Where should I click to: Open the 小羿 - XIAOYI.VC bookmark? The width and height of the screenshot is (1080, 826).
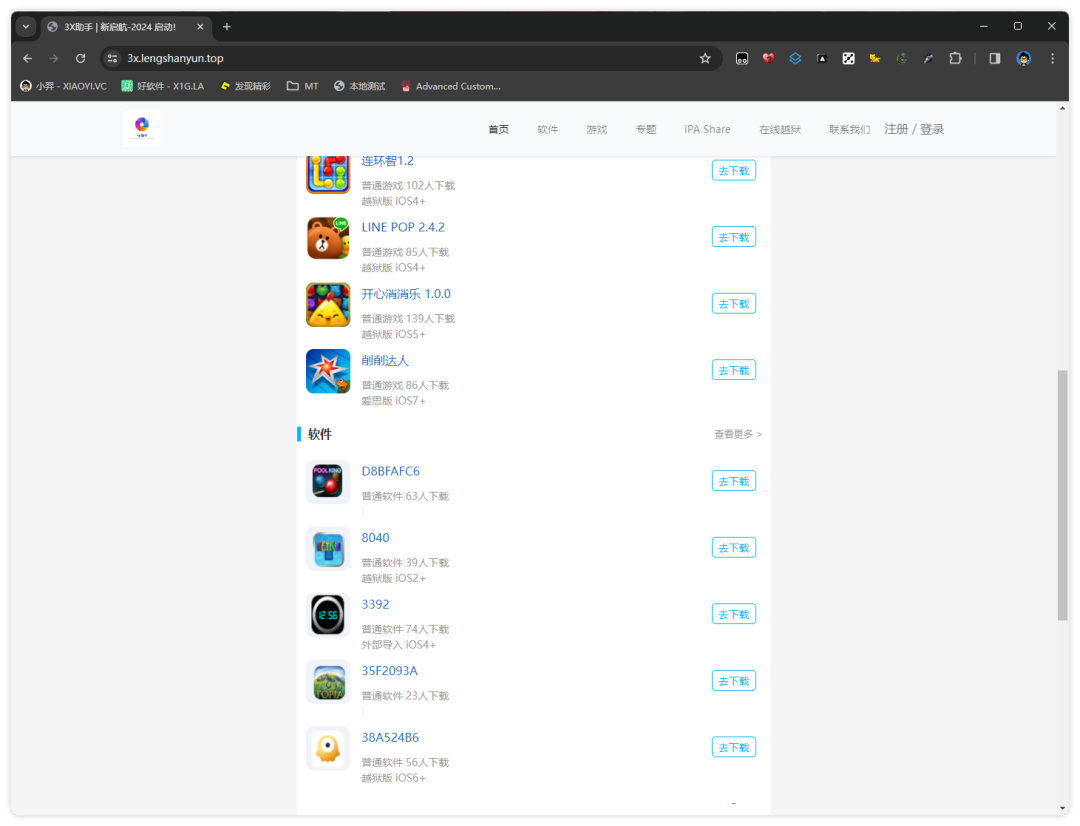click(63, 86)
